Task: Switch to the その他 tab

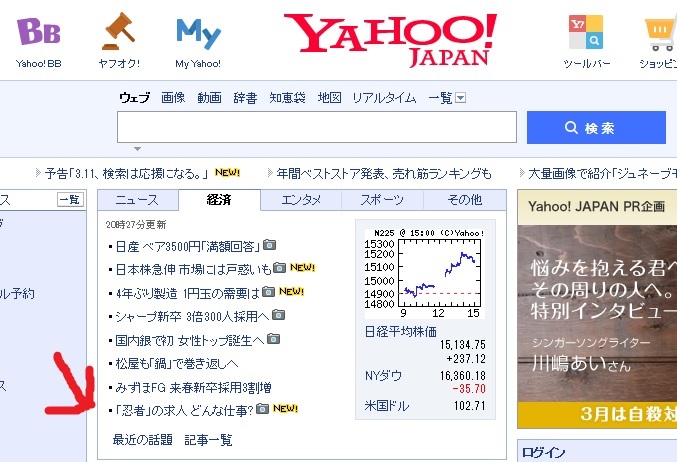Action: click(x=465, y=200)
